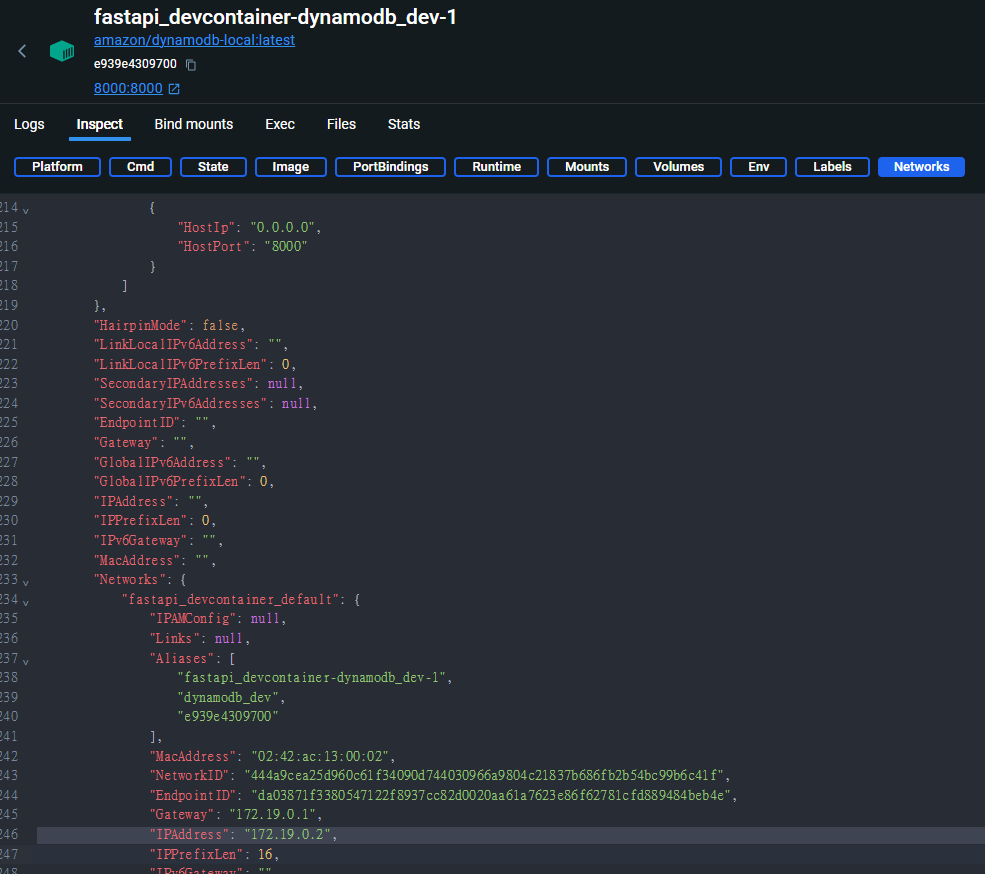Click the "IPPrefixLen": 16 line
985x874 pixels.
coord(214,855)
